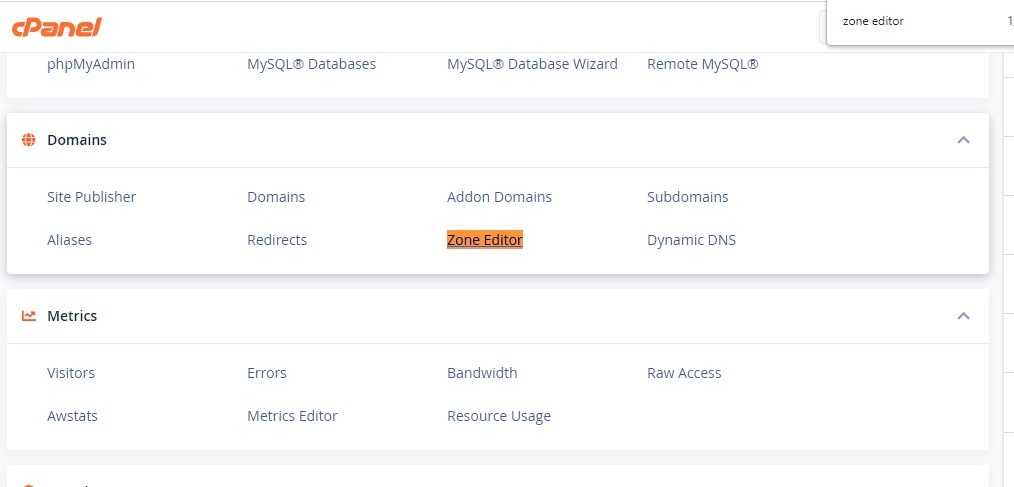Click the cPanel logo
This screenshot has height=487, width=1014.
coord(56,27)
